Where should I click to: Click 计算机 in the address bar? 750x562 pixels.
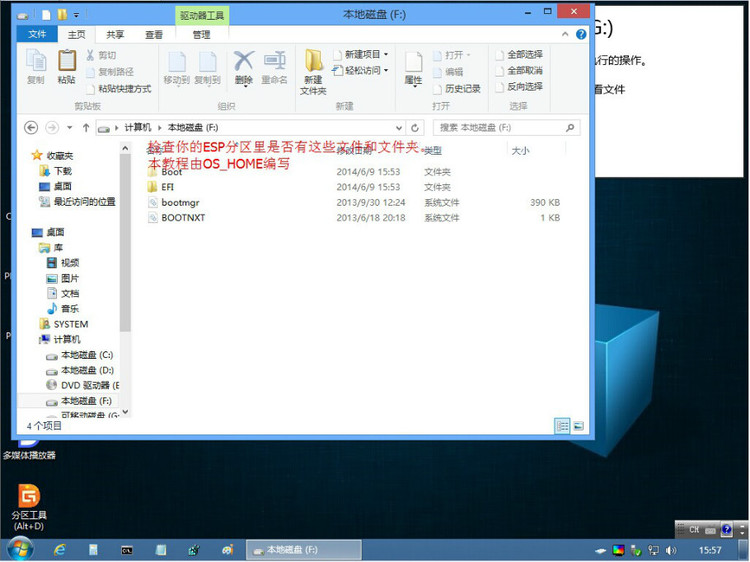138,127
